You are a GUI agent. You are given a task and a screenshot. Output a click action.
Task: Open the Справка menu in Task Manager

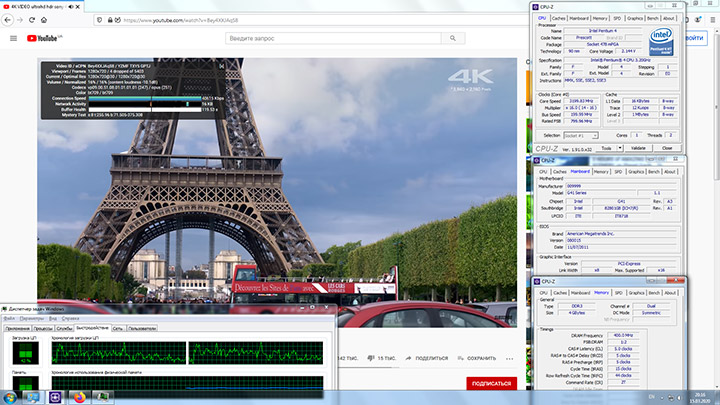pyautogui.click(x=70, y=318)
